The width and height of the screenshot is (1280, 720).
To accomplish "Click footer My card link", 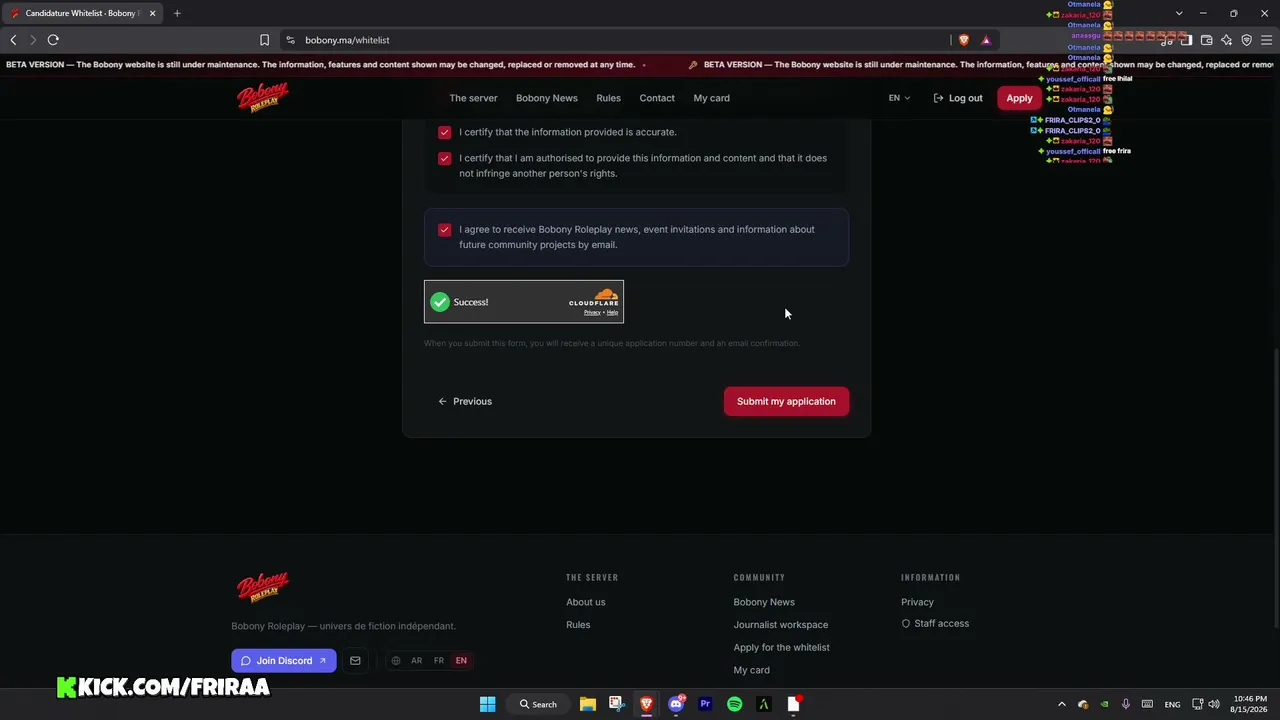I will pos(752,670).
